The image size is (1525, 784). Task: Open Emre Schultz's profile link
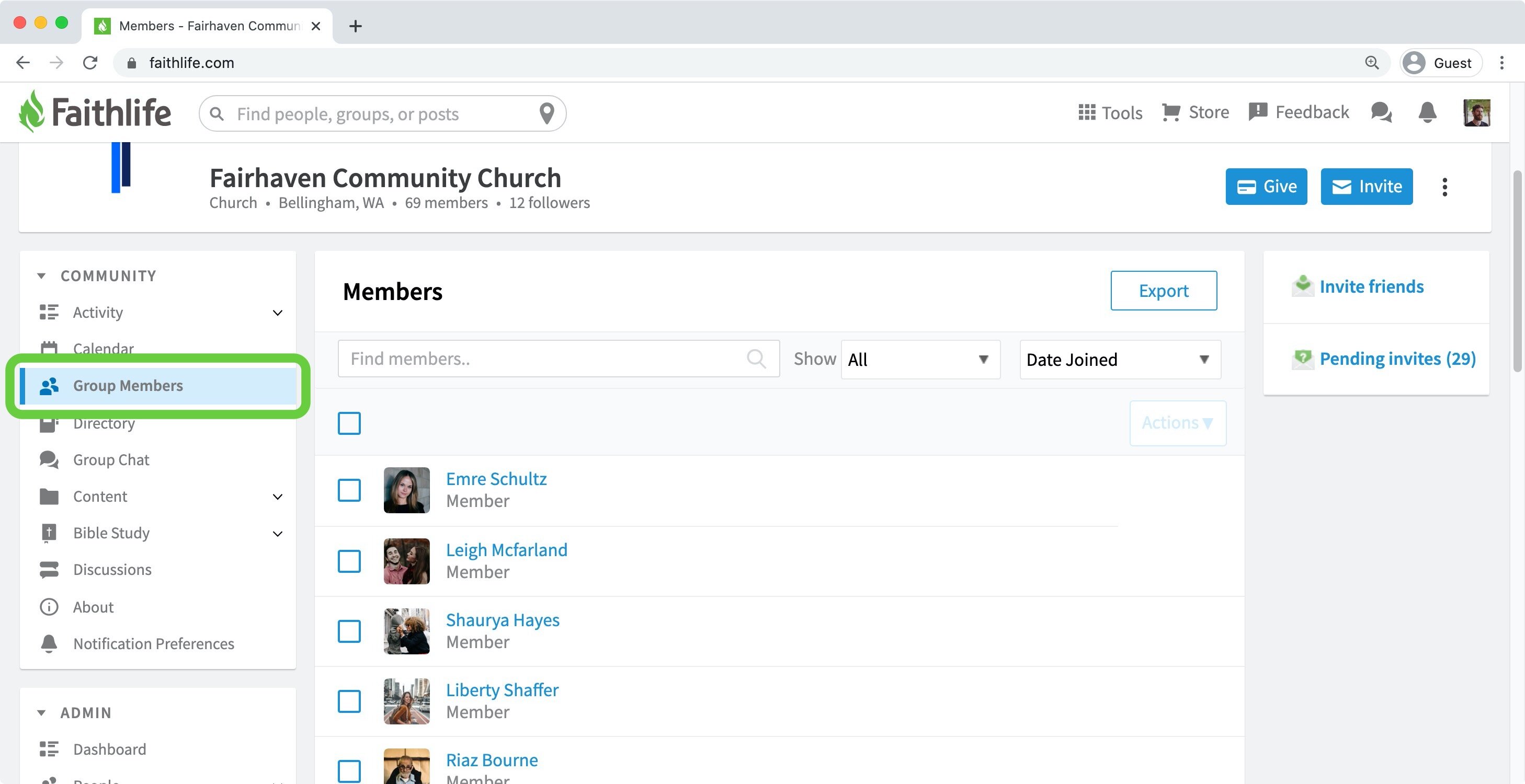coord(496,479)
